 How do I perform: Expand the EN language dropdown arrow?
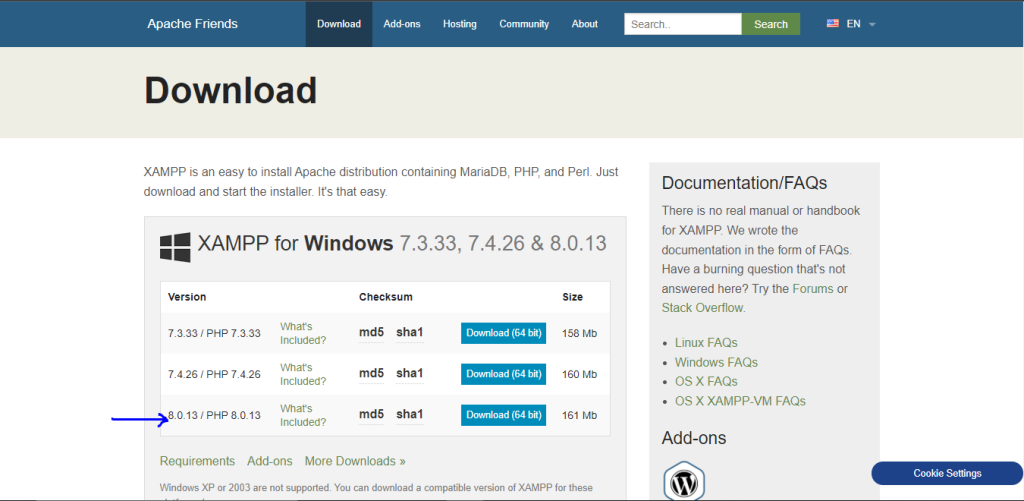tap(872, 24)
